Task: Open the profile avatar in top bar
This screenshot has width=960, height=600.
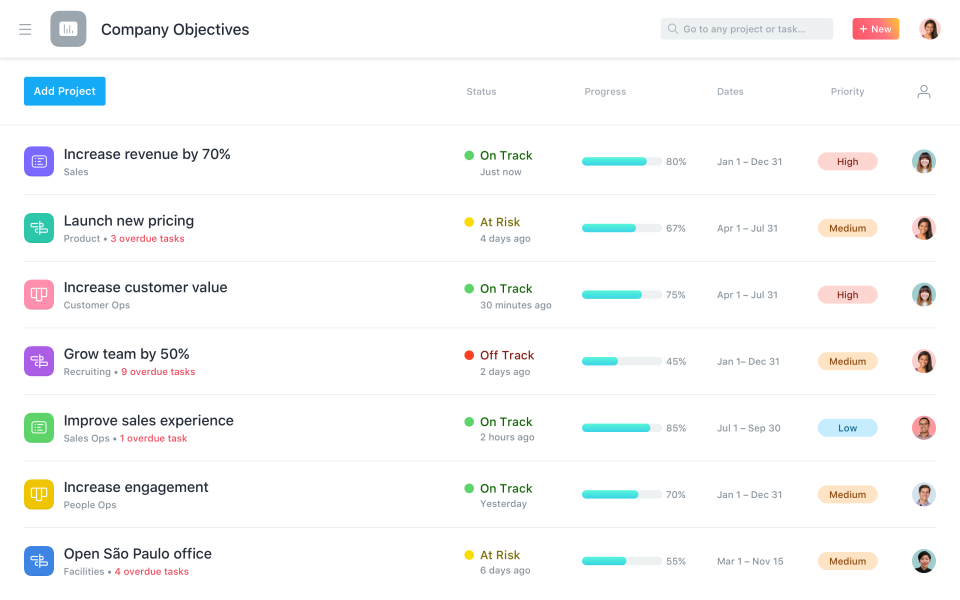Action: (930, 29)
